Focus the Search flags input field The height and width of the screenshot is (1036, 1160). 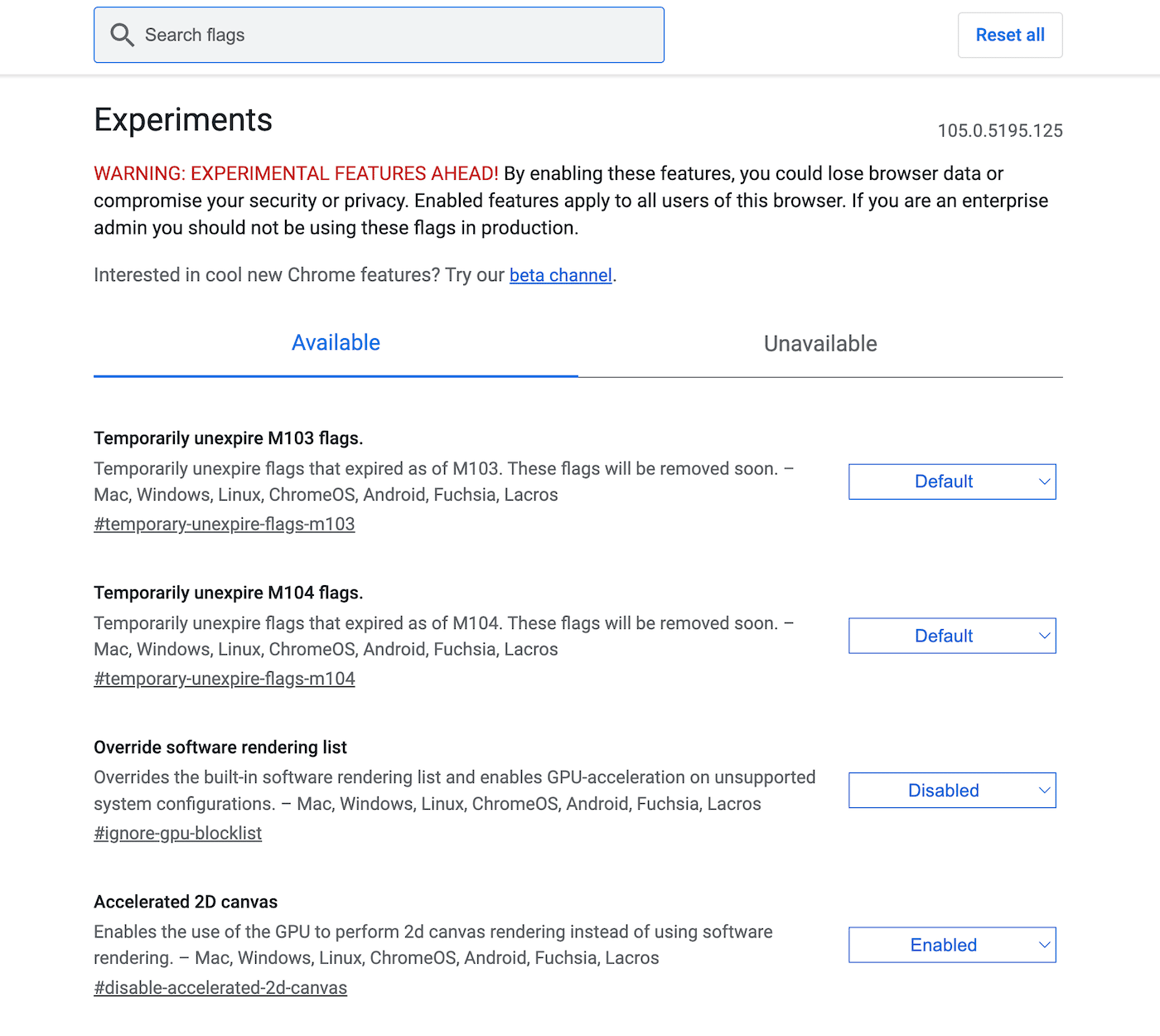point(398,35)
